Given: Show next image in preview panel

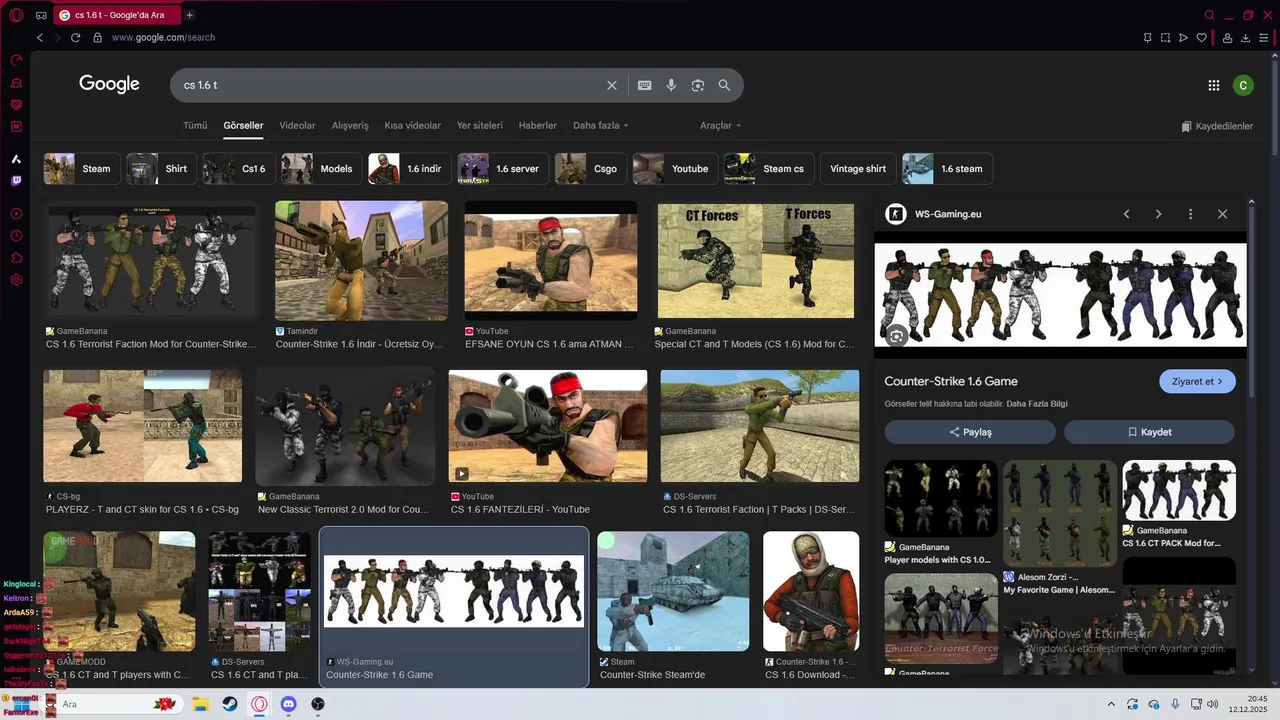Looking at the screenshot, I should pyautogui.click(x=1159, y=214).
